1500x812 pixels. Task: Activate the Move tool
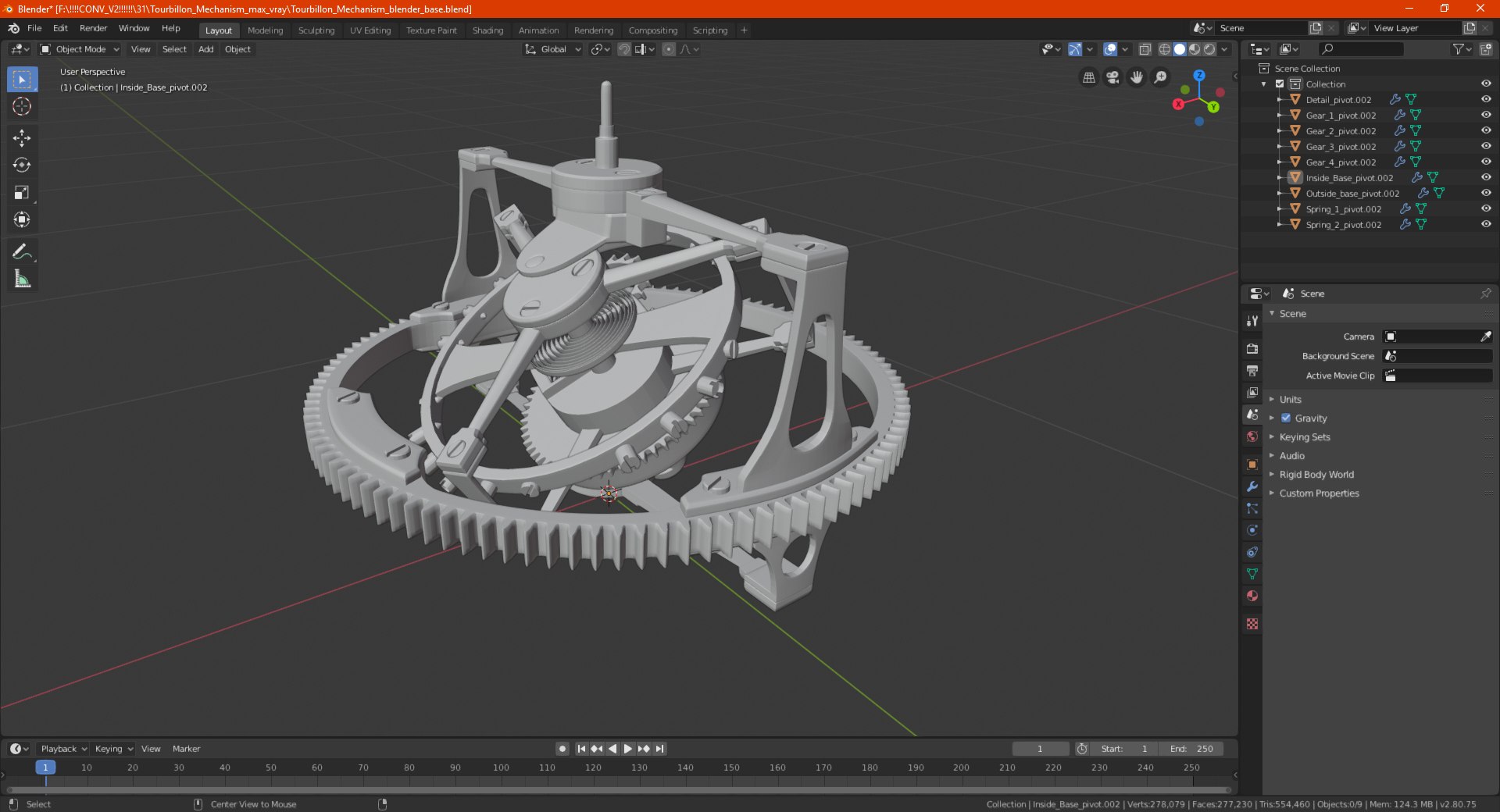22,138
